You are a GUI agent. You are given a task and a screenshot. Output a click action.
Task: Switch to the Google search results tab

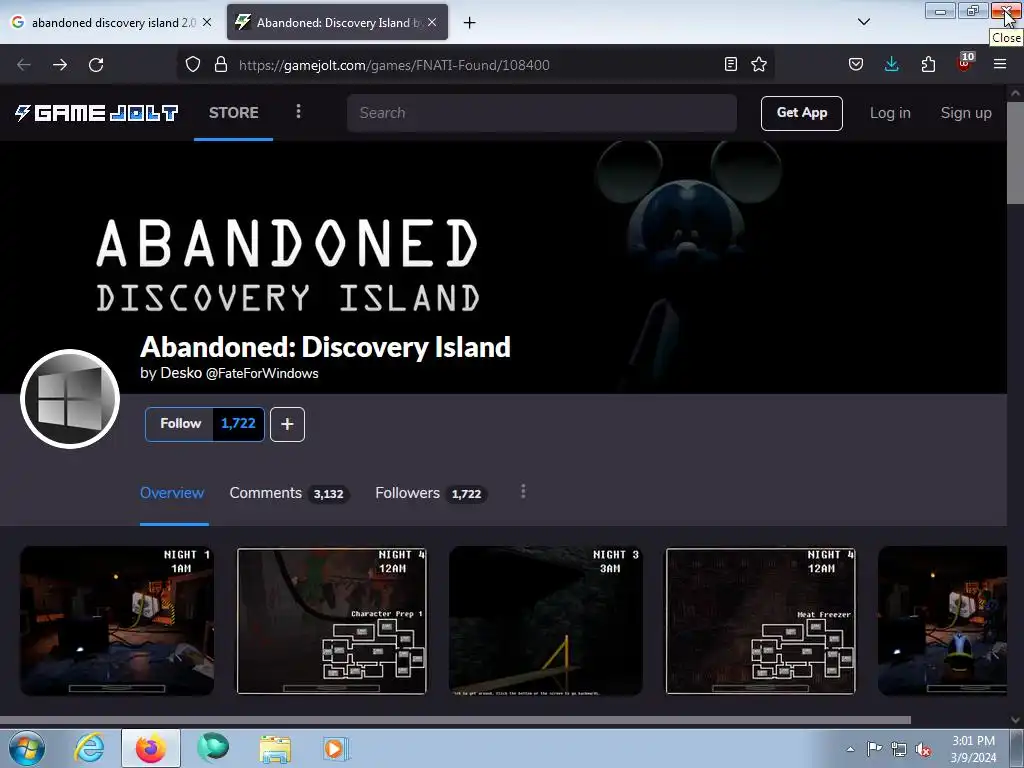111,22
